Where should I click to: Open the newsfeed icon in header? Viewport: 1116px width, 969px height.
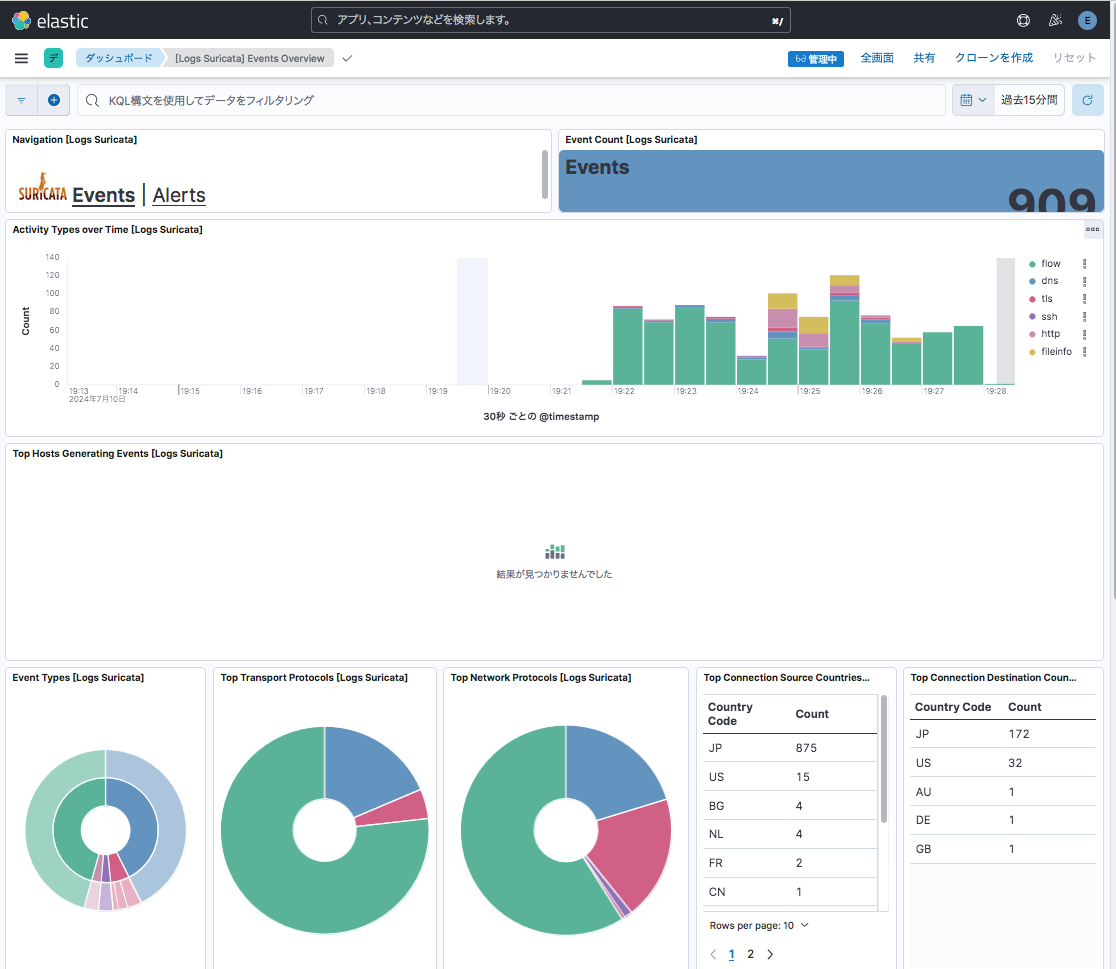pyautogui.click(x=1055, y=20)
